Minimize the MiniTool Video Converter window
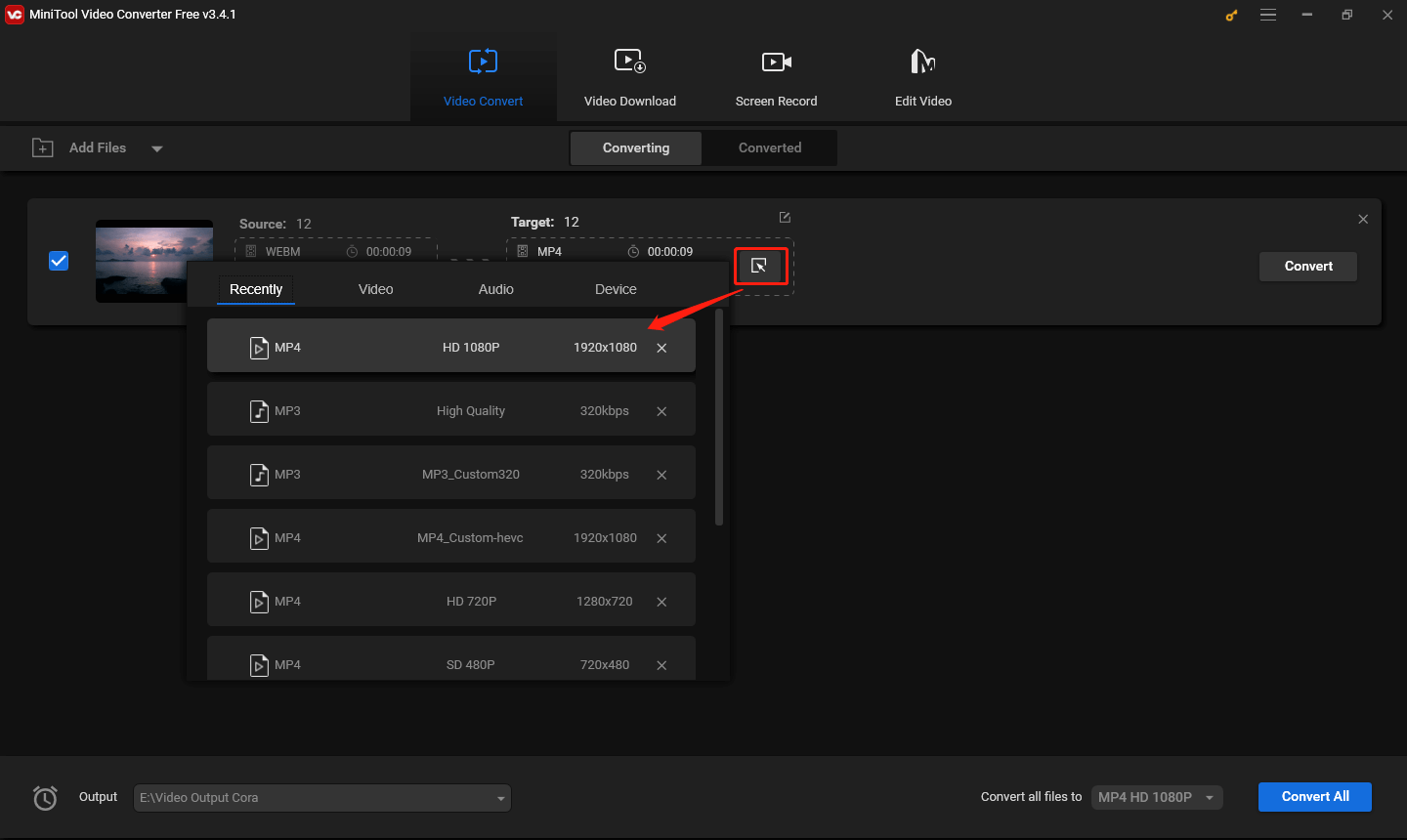Screen dimensions: 1407x840 point(1307,15)
